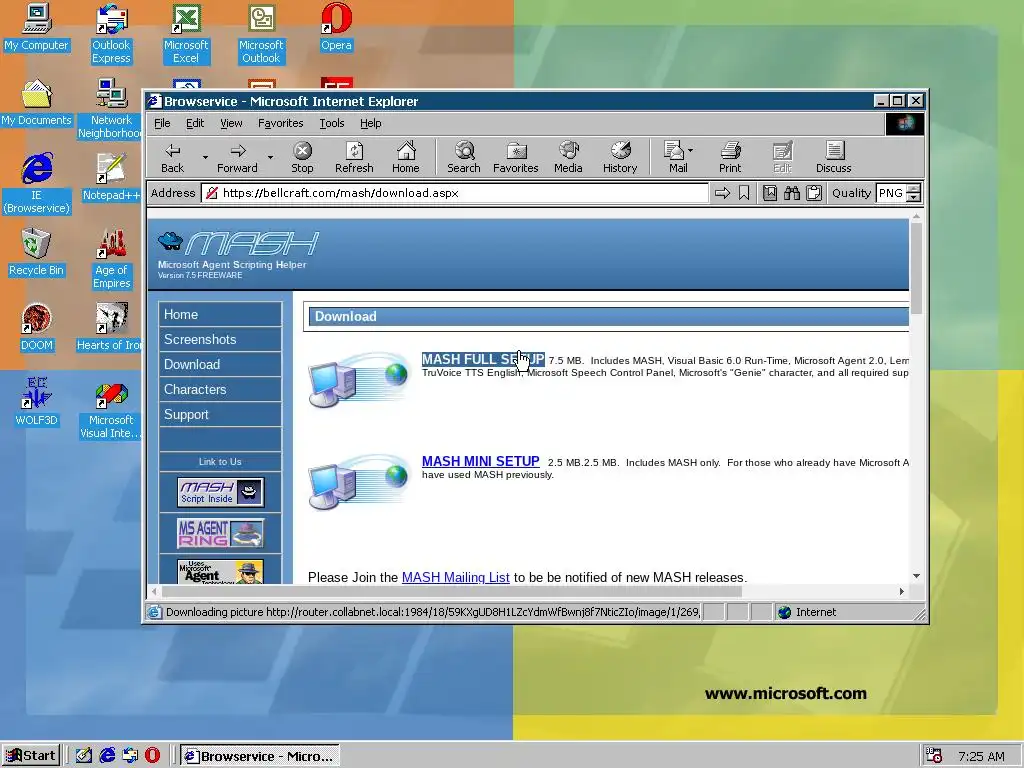
Task: Click the Quality PNG field
Action: pos(891,193)
